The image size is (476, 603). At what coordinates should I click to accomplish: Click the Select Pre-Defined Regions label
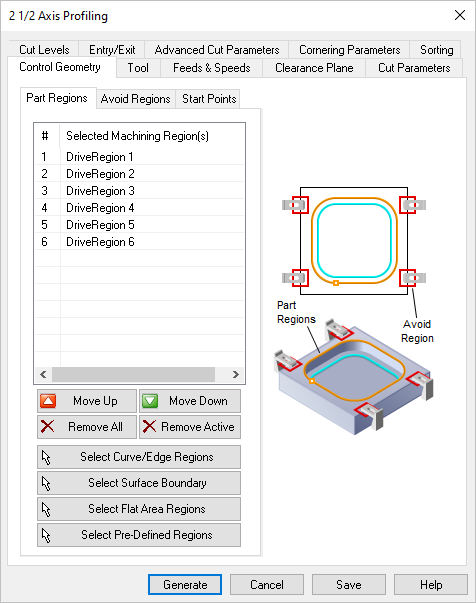coord(146,535)
